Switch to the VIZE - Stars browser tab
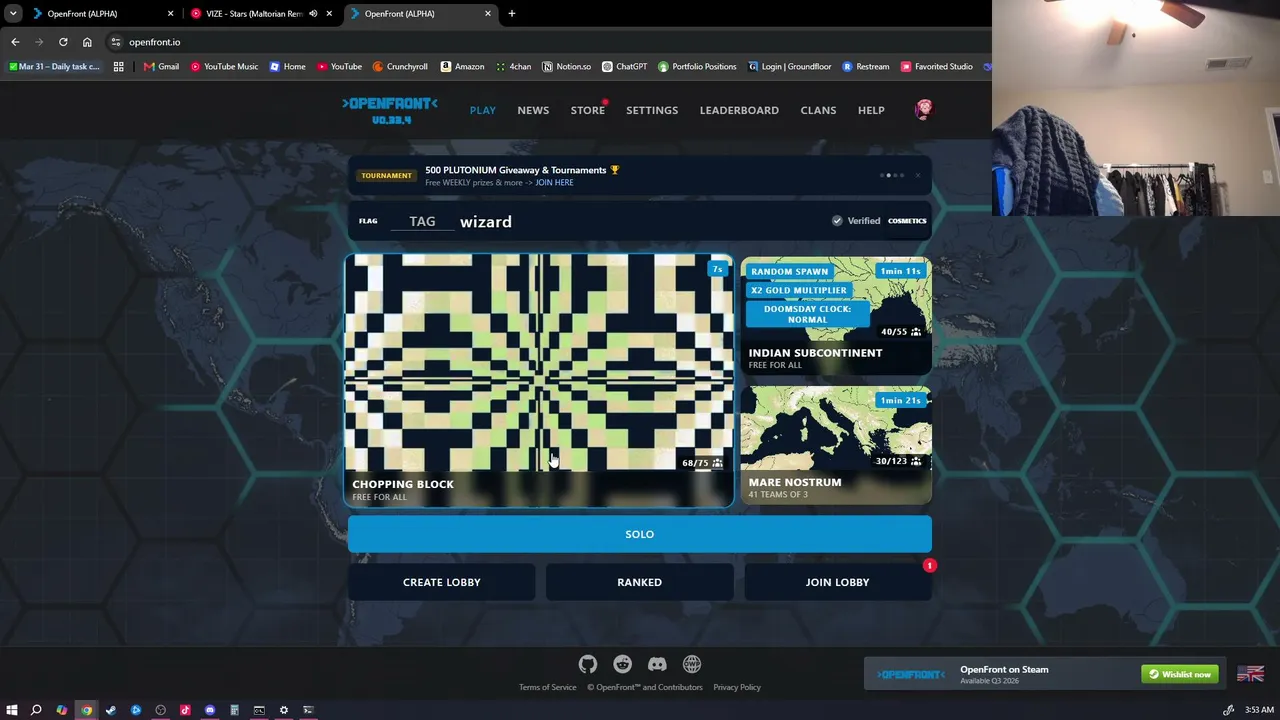Screen dimensions: 1280x720 point(260,14)
